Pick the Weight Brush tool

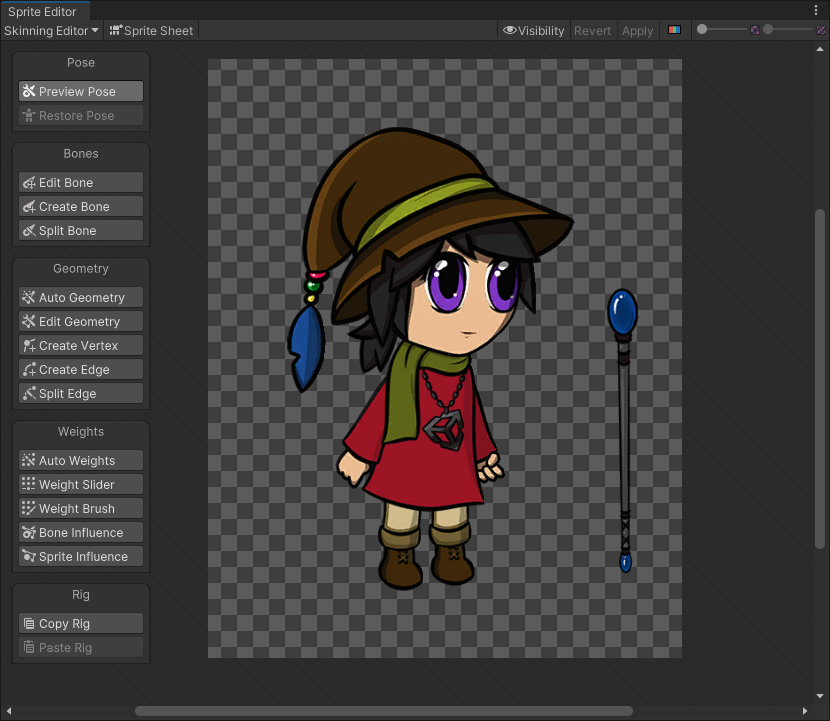(x=81, y=509)
